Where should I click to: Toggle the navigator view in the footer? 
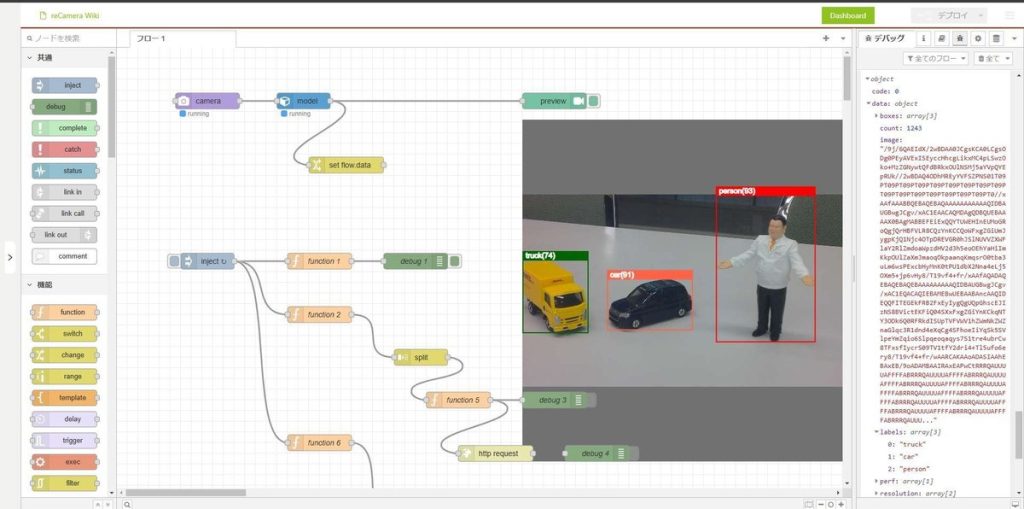click(x=809, y=504)
